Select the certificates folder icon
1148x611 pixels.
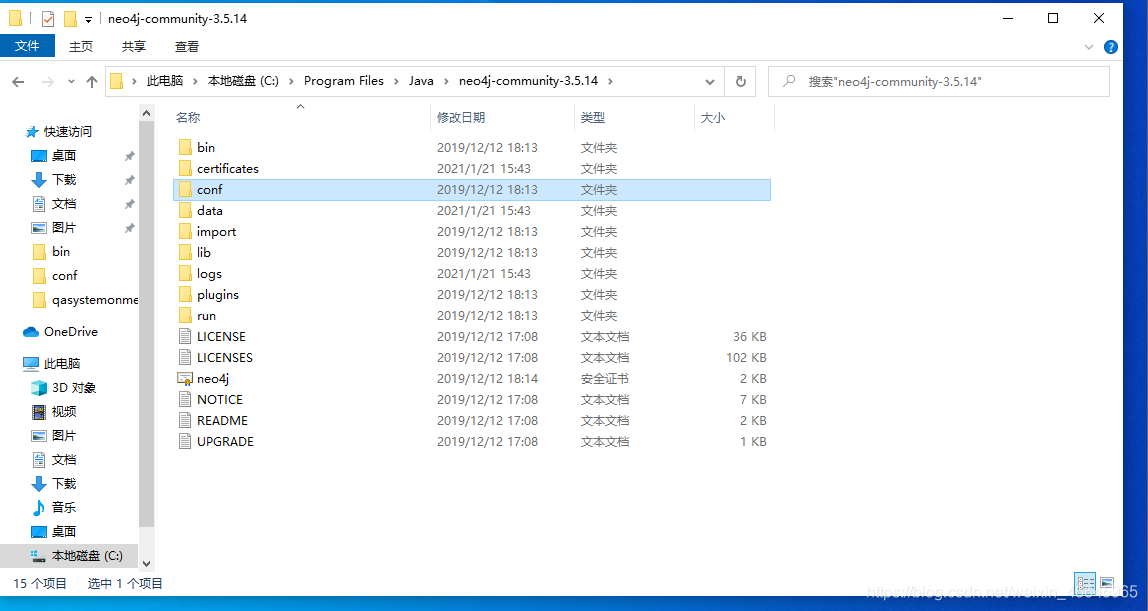click(185, 168)
